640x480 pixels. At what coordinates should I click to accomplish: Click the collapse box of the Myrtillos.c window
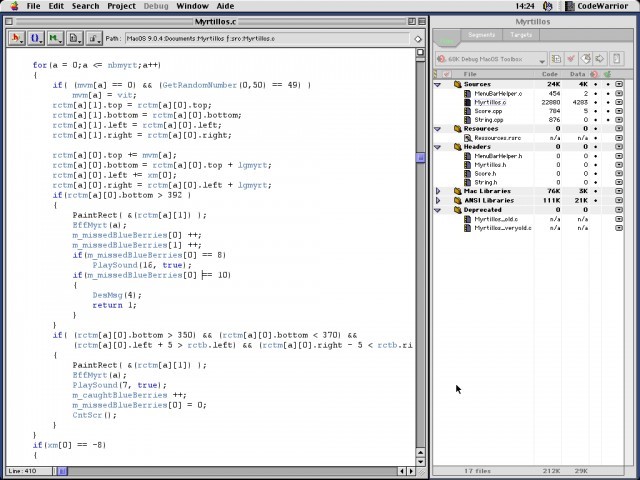click(422, 21)
